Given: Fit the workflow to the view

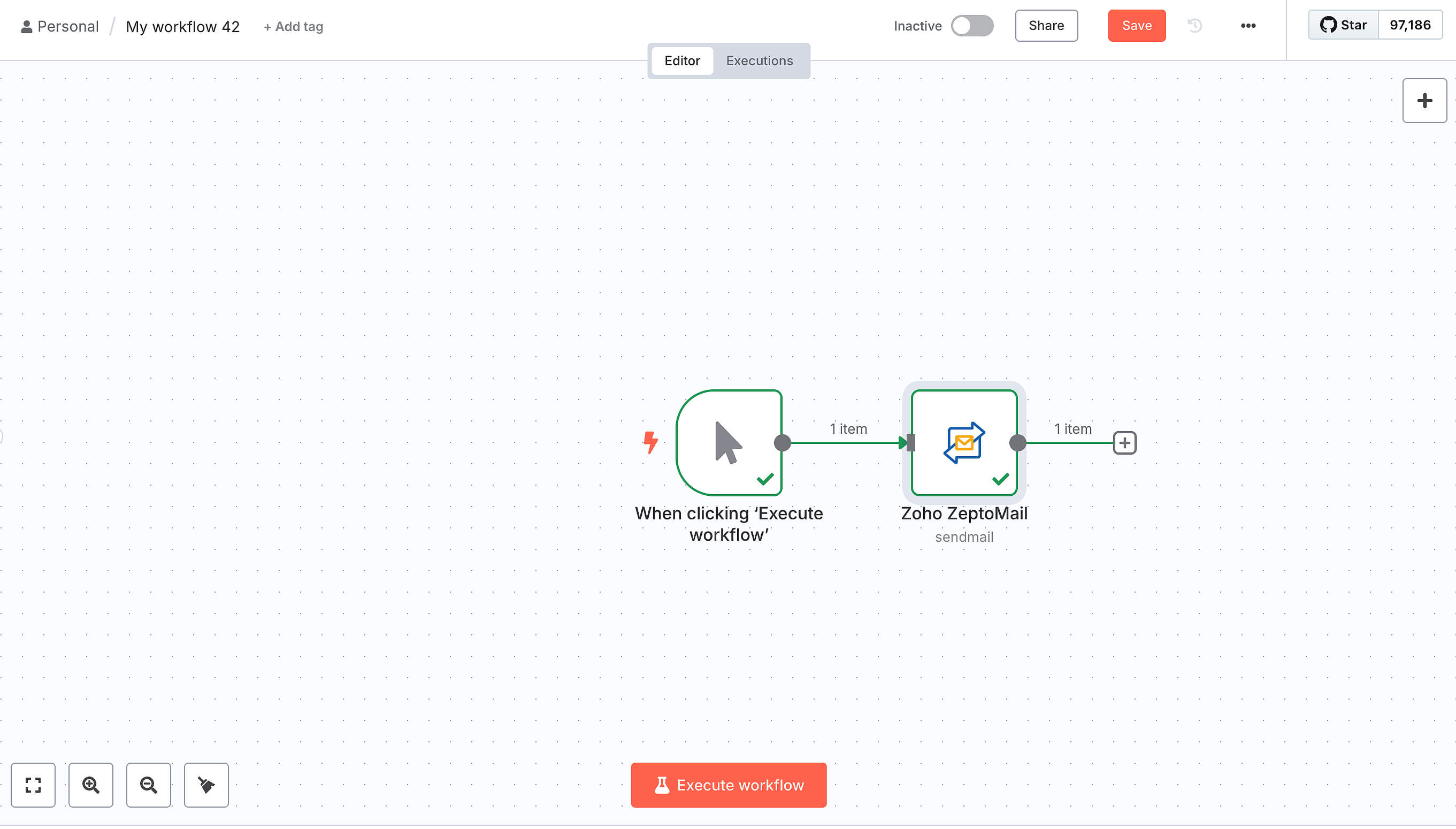Looking at the screenshot, I should [x=33, y=785].
